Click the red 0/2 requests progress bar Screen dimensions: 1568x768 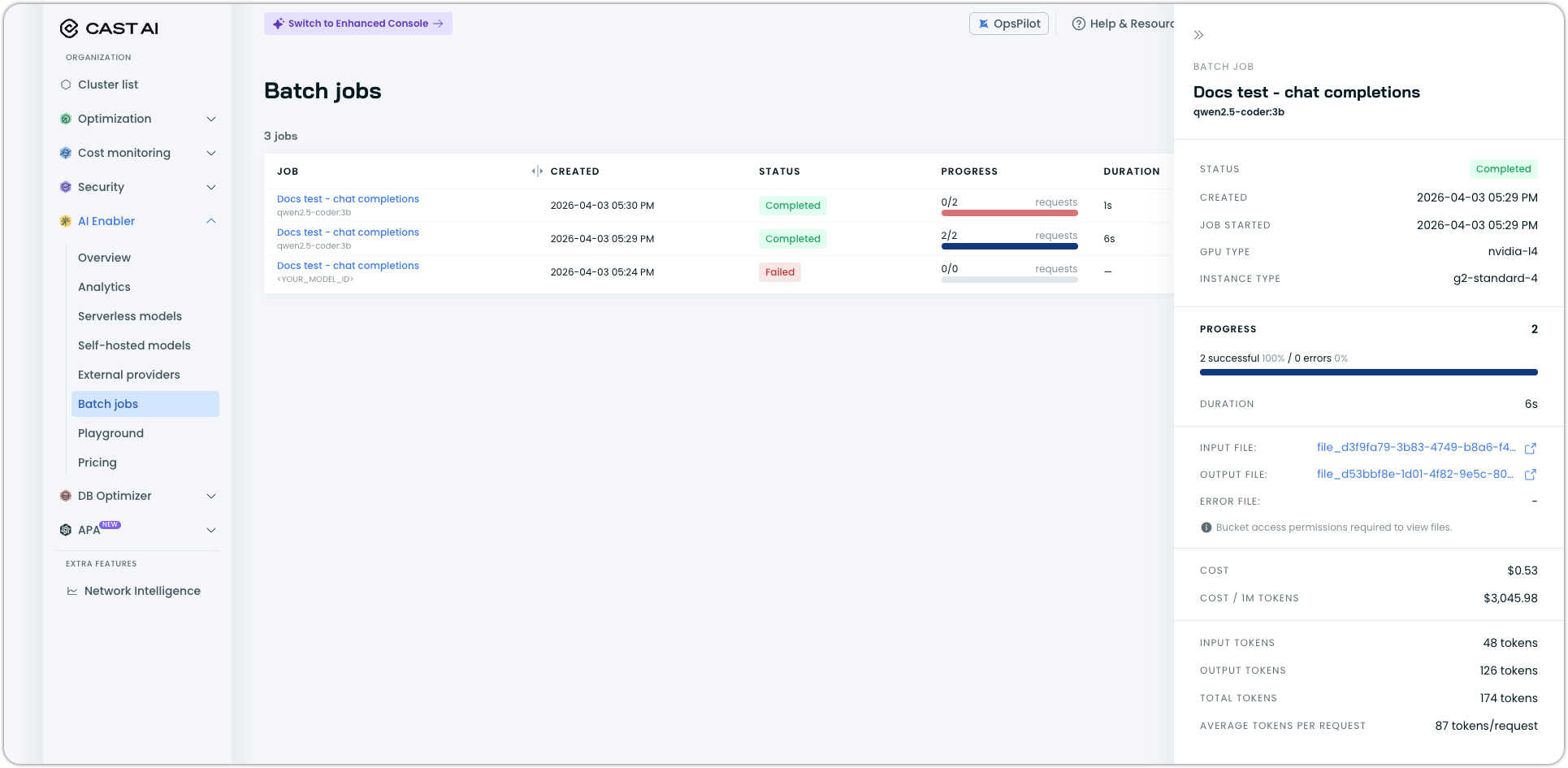coord(1009,213)
